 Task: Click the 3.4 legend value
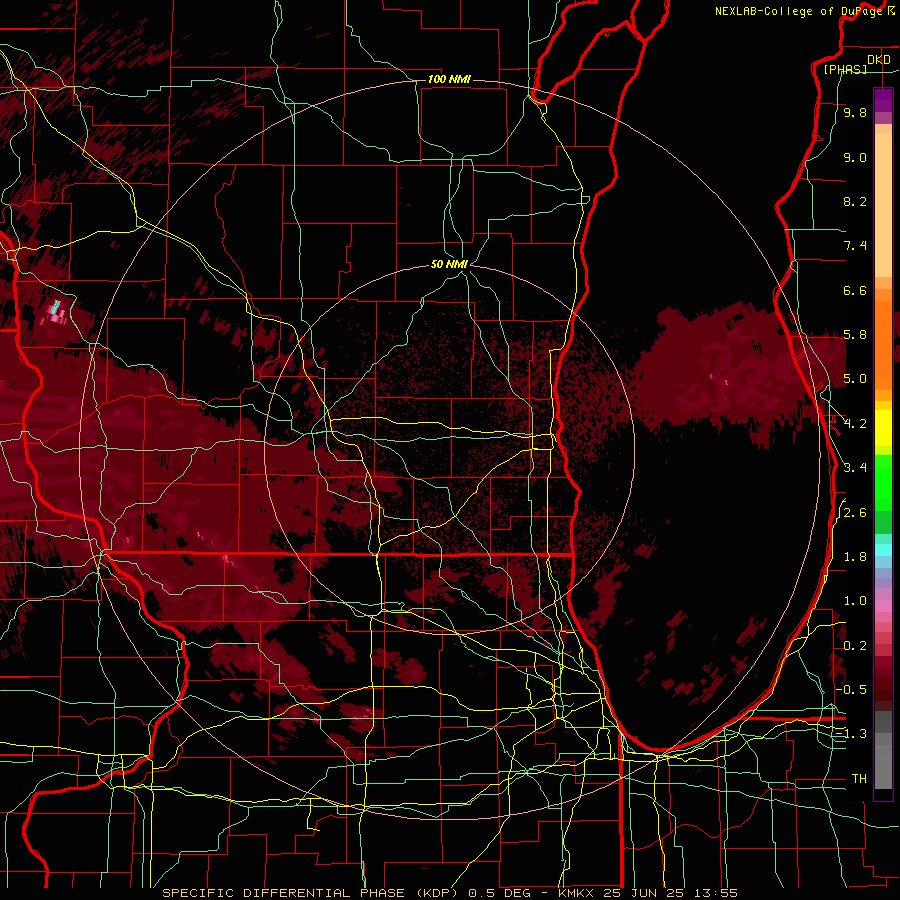point(855,467)
